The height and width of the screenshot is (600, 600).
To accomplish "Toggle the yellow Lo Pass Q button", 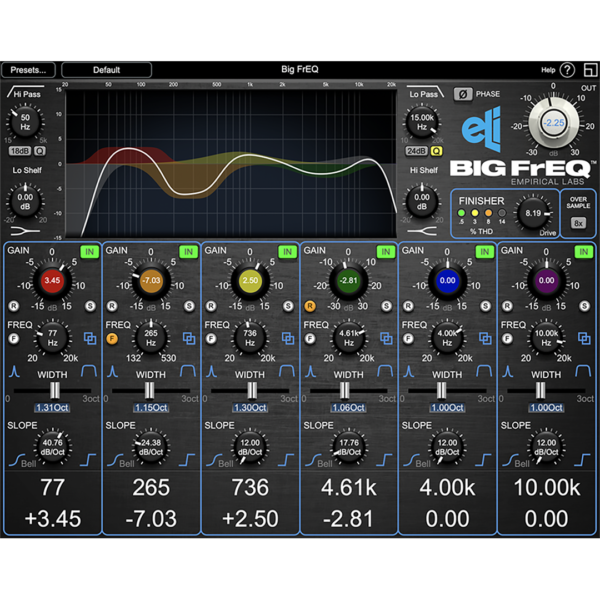I will point(436,151).
